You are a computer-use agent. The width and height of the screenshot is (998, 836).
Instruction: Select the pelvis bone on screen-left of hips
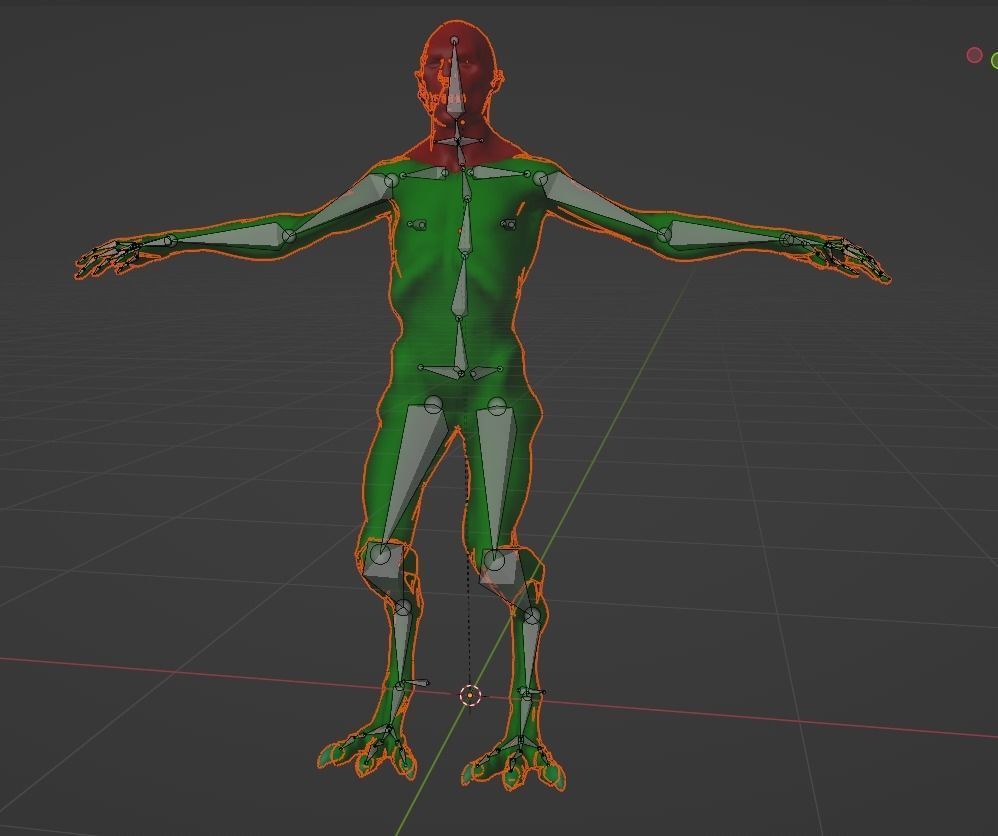[x=440, y=371]
